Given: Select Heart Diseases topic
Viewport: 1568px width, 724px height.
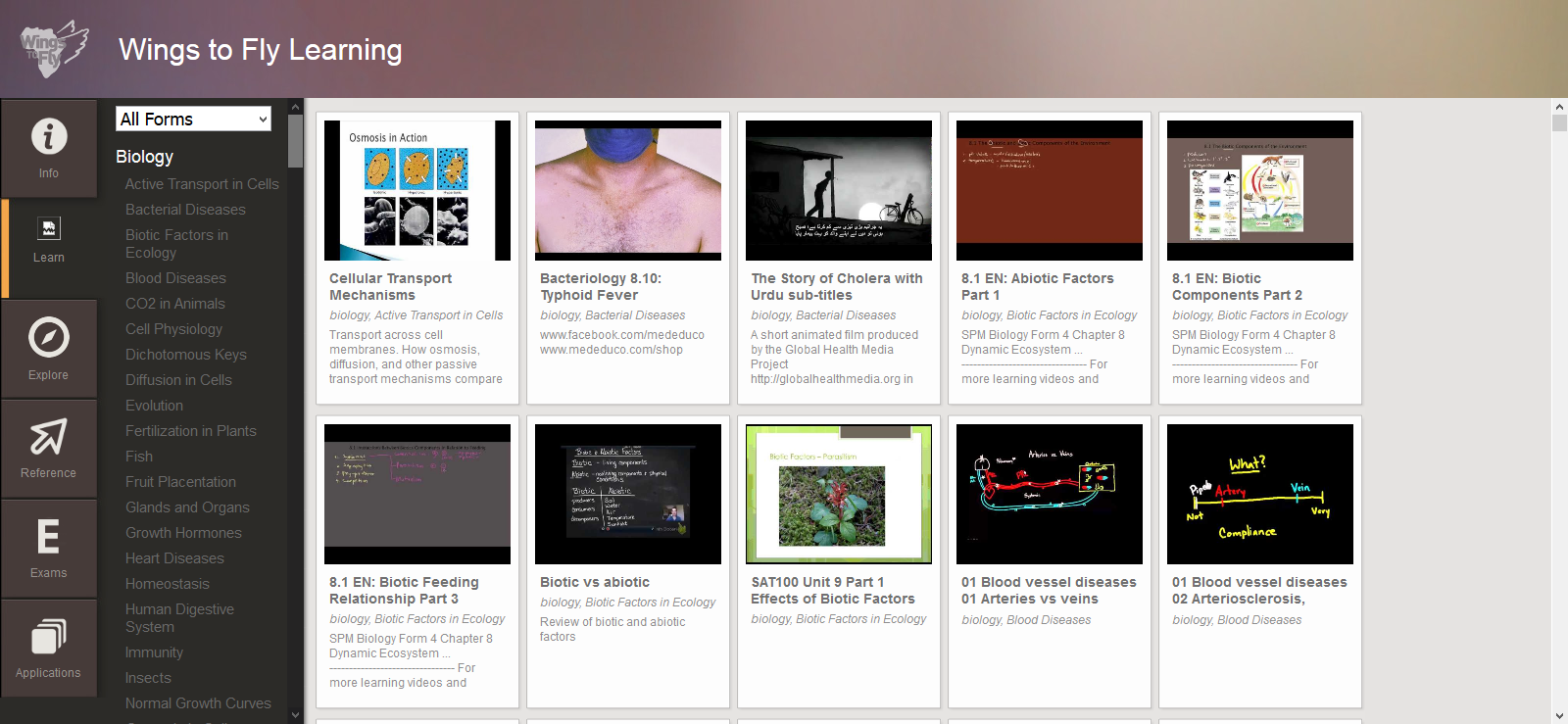Looking at the screenshot, I should click(174, 558).
